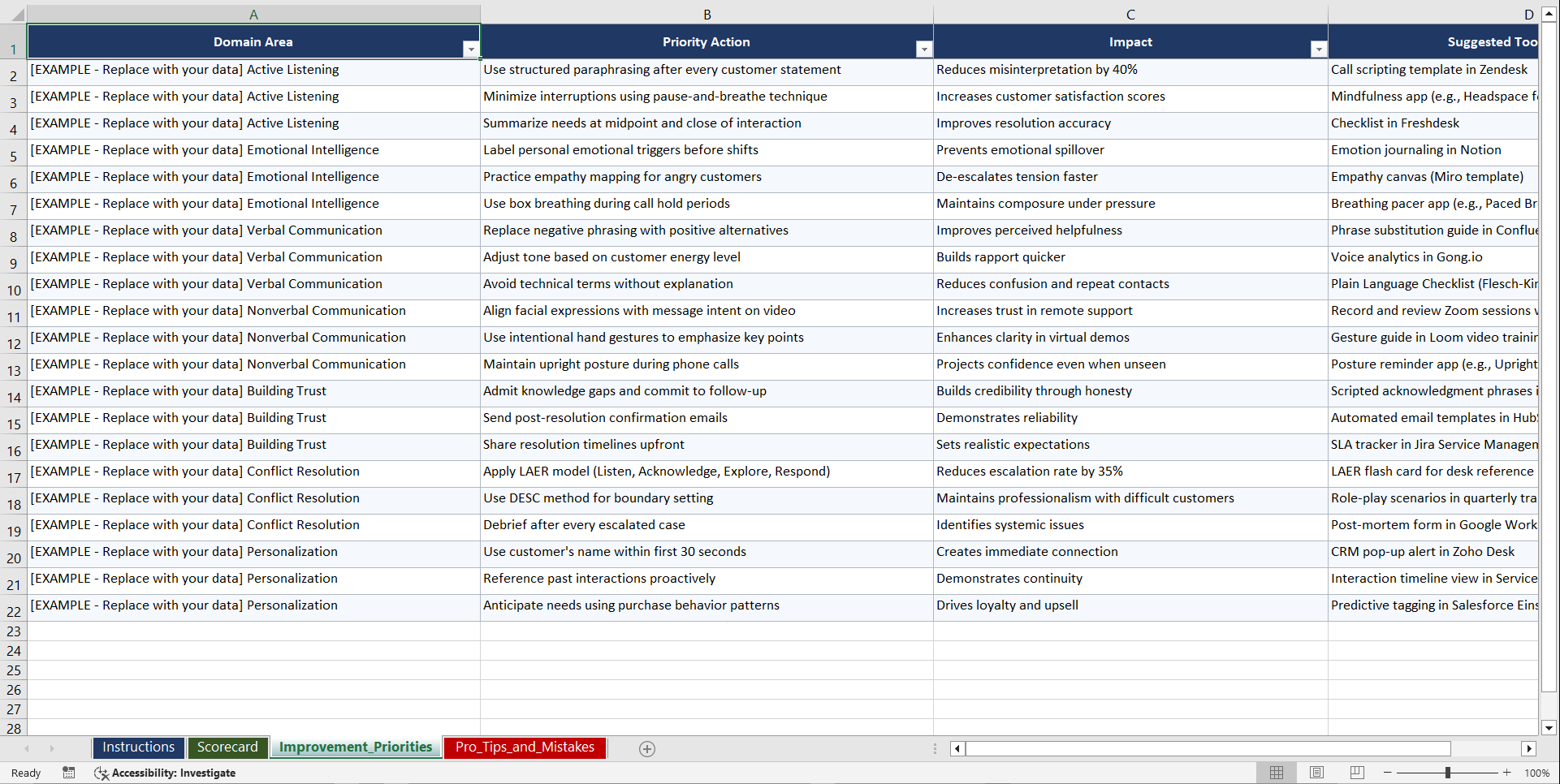Switch to the Scorecard tab
This screenshot has height=784, width=1560.
(x=228, y=747)
